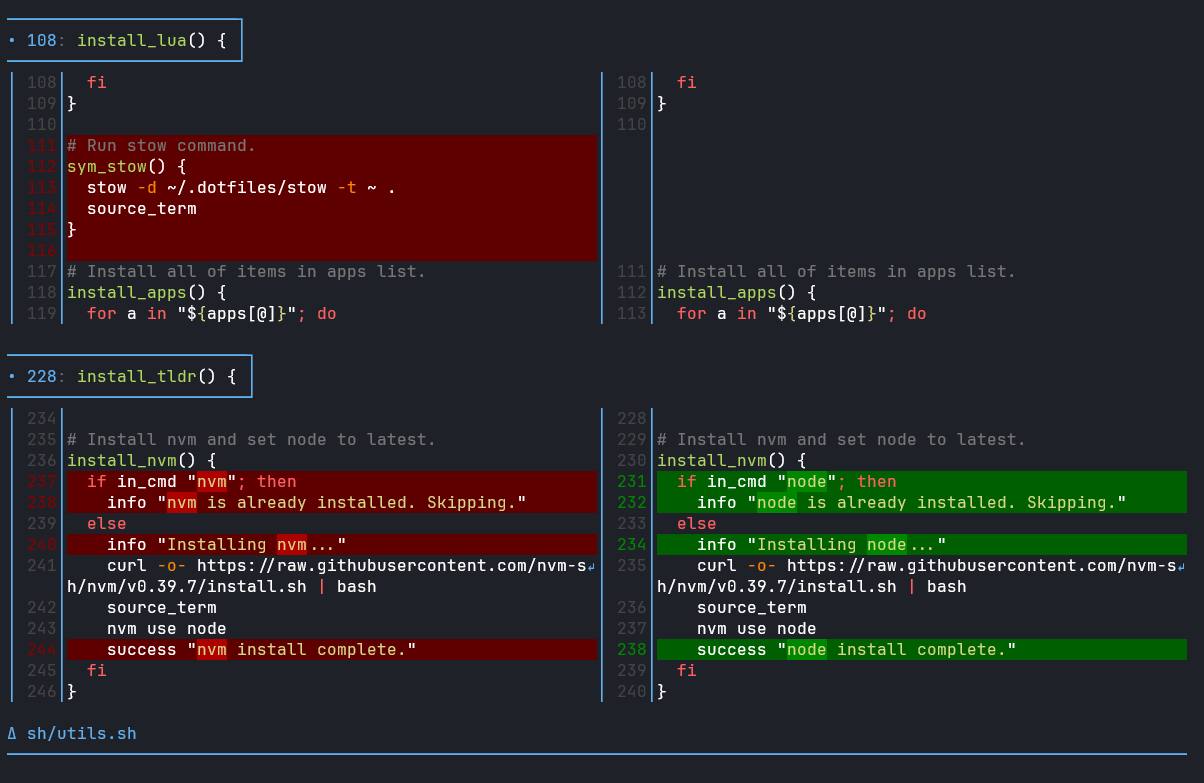This screenshot has width=1204, height=783.
Task: Select the stow command on line 113
Action: (107, 187)
